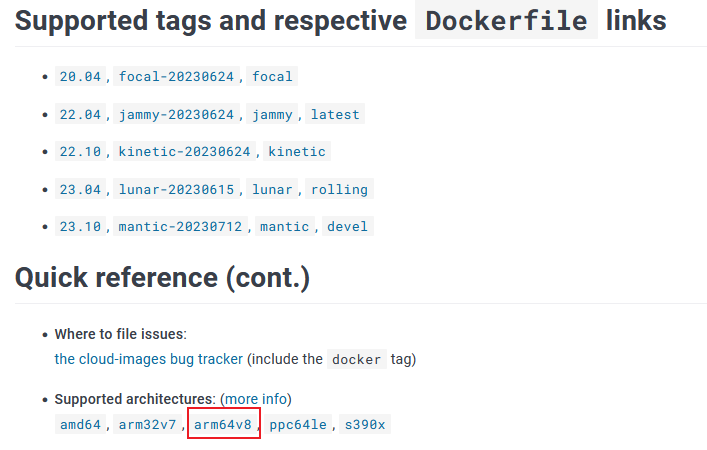Click the devel tag link
The width and height of the screenshot is (707, 450).
pos(348,227)
